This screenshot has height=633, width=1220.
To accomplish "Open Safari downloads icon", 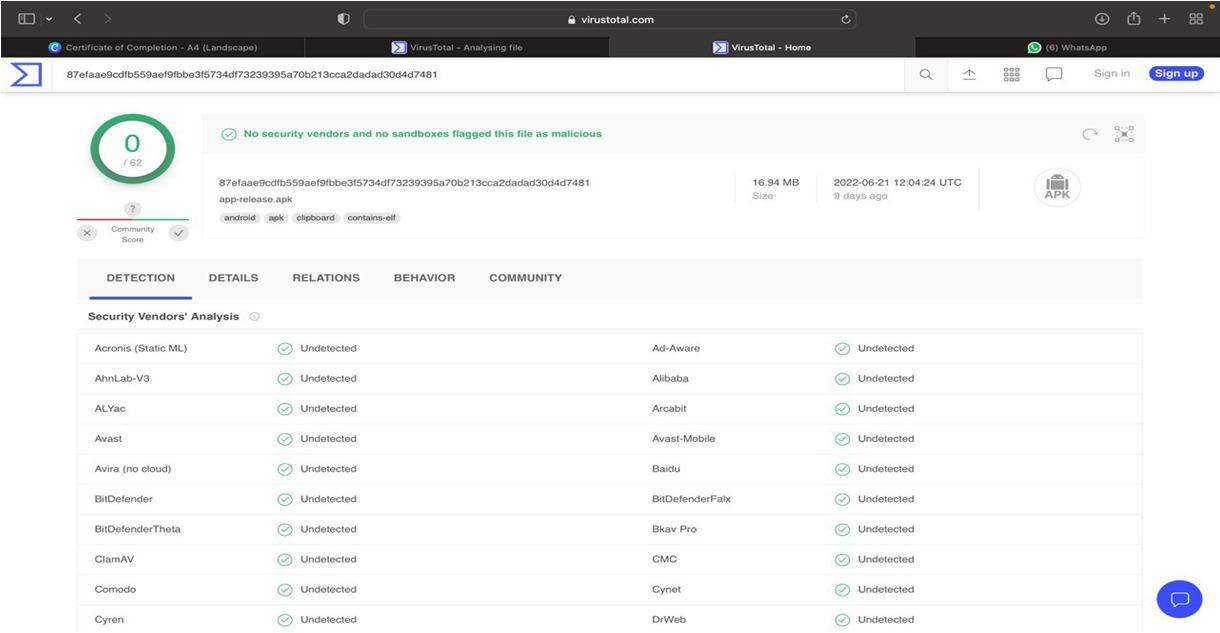I will 1102,19.
